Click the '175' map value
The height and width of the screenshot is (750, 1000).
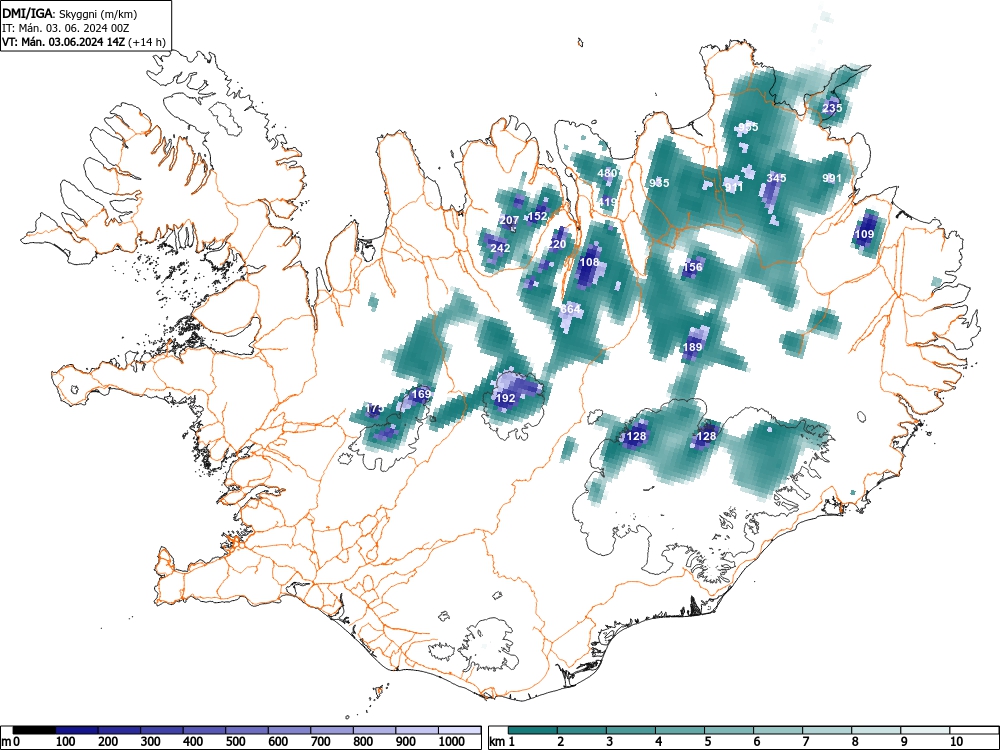375,408
